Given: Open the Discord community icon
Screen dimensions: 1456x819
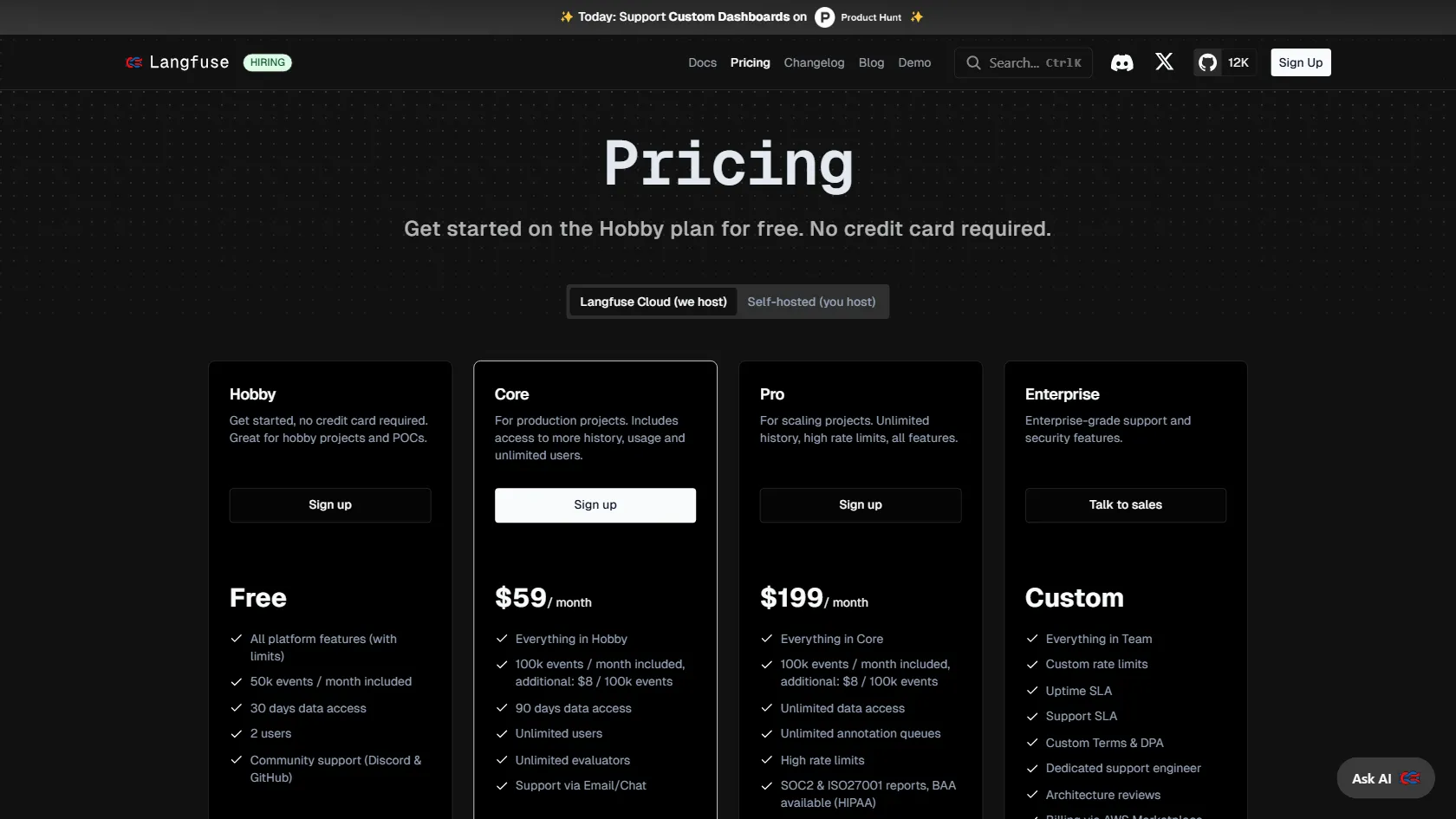Looking at the screenshot, I should point(1121,62).
